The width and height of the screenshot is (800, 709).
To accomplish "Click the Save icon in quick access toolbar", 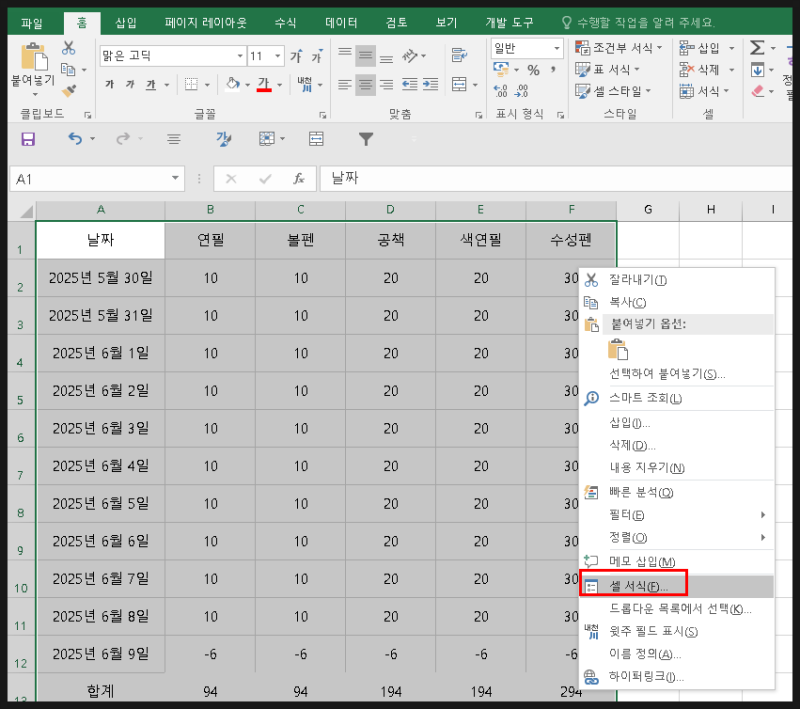I will [28, 139].
